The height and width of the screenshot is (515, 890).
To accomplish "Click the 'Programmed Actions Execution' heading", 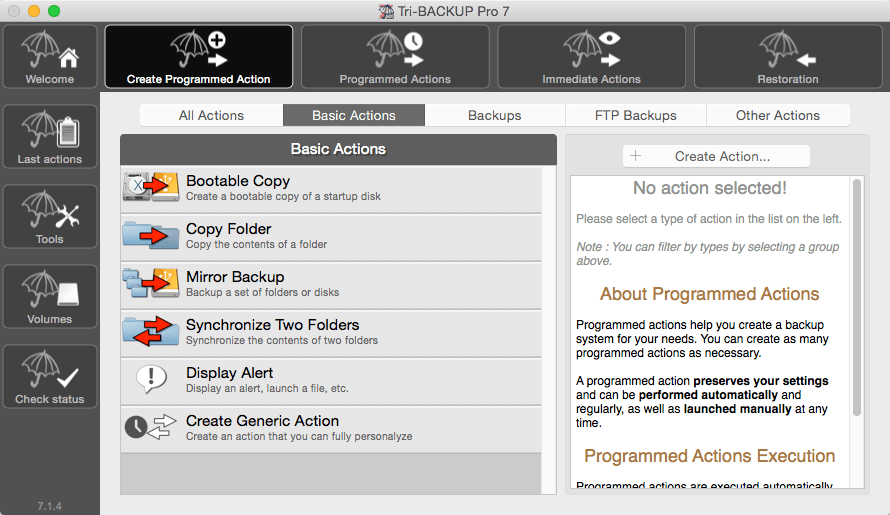I will (x=710, y=456).
